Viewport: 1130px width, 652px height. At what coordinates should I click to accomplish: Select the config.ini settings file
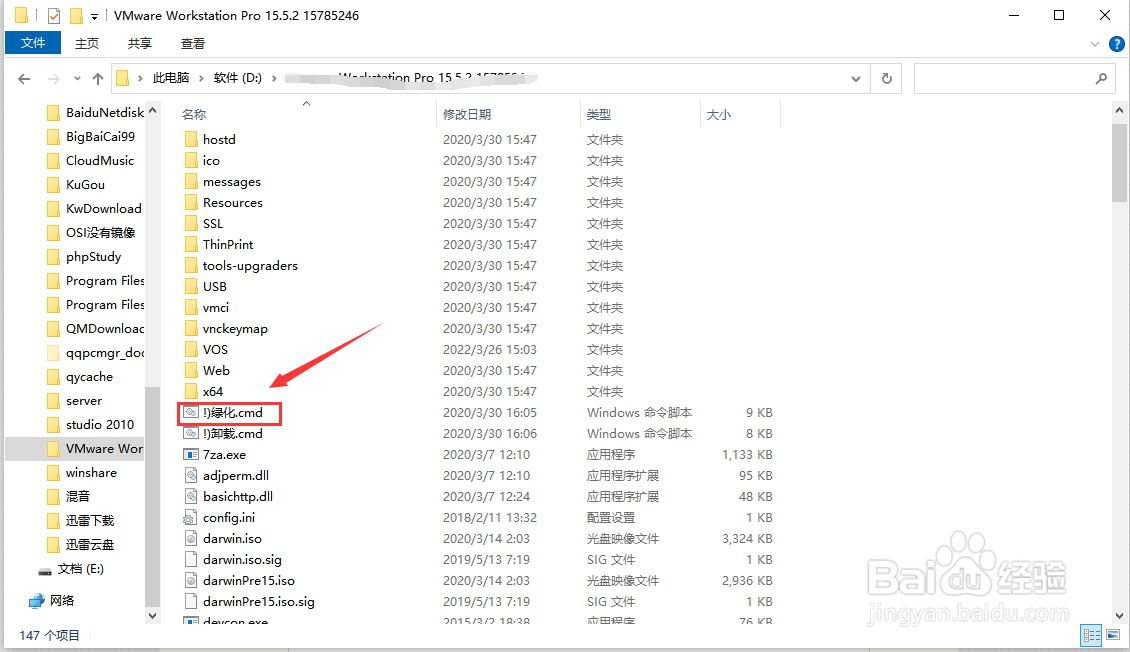[228, 517]
